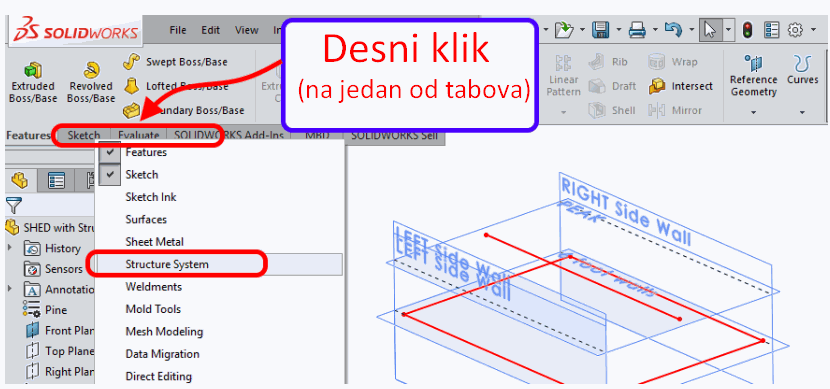Open the Reference Geometry tool
Viewport: 830px width, 389px height.
click(x=753, y=79)
